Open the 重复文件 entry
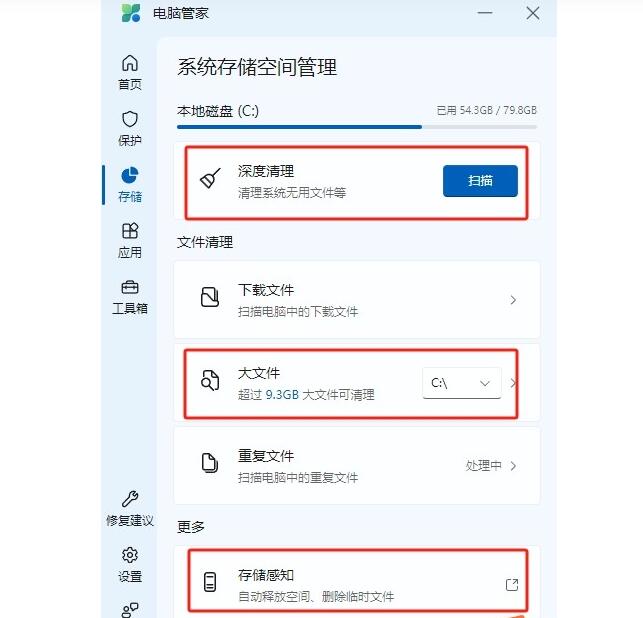Image resolution: width=643 pixels, height=618 pixels. click(357, 466)
